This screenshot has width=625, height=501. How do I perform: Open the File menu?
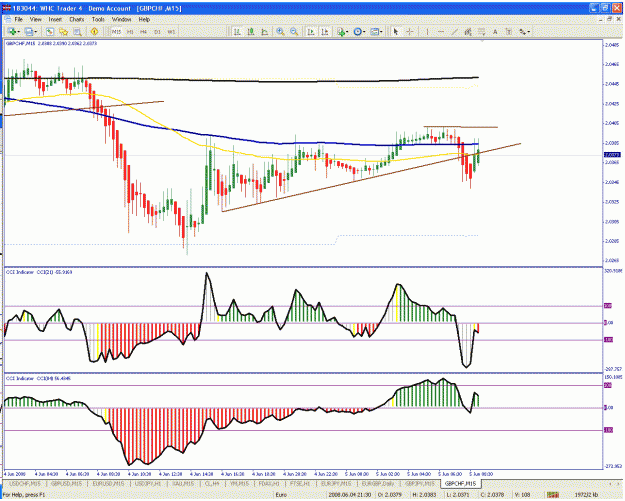click(18, 19)
